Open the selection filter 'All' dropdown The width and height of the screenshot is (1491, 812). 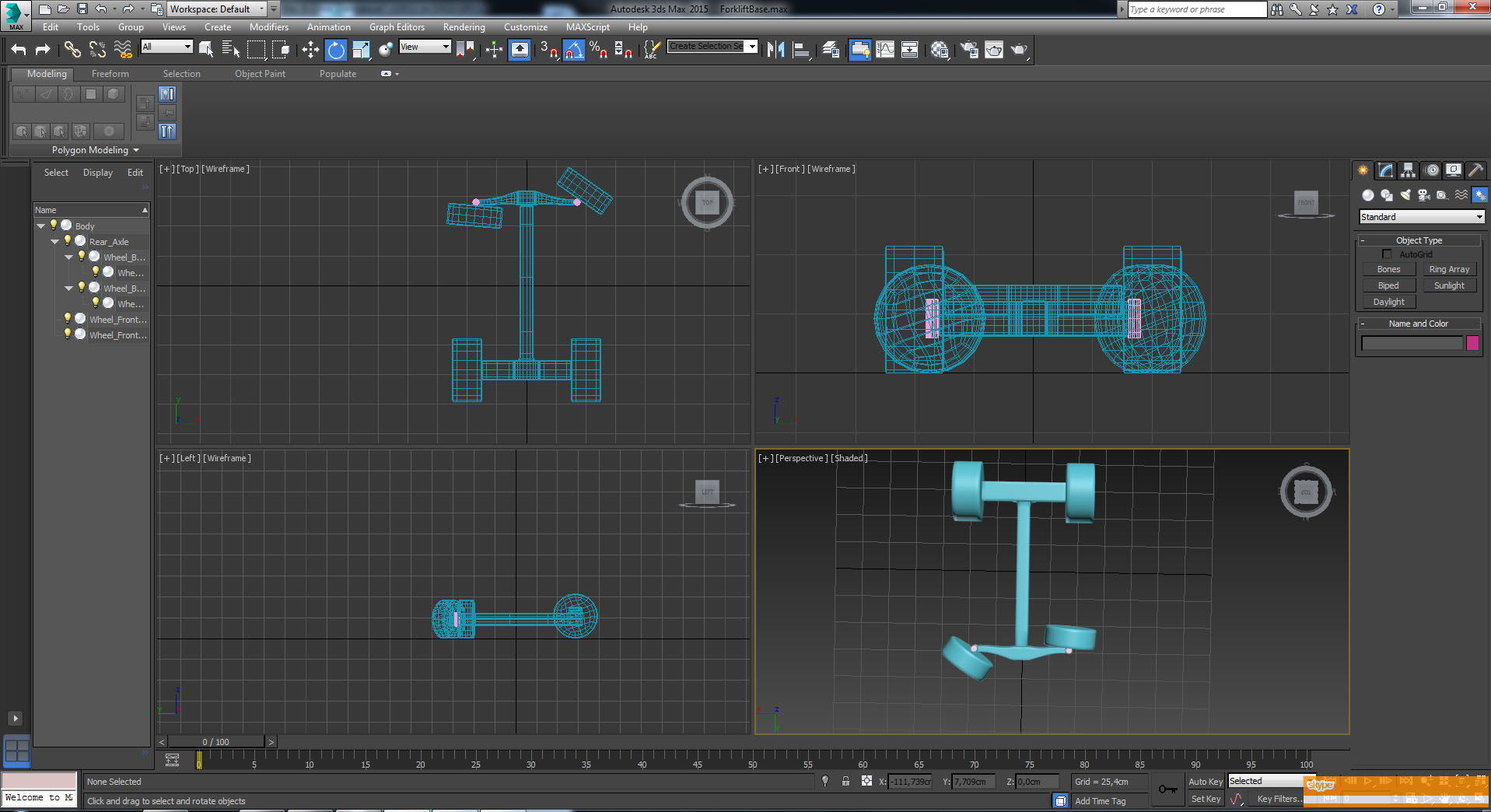[x=166, y=47]
